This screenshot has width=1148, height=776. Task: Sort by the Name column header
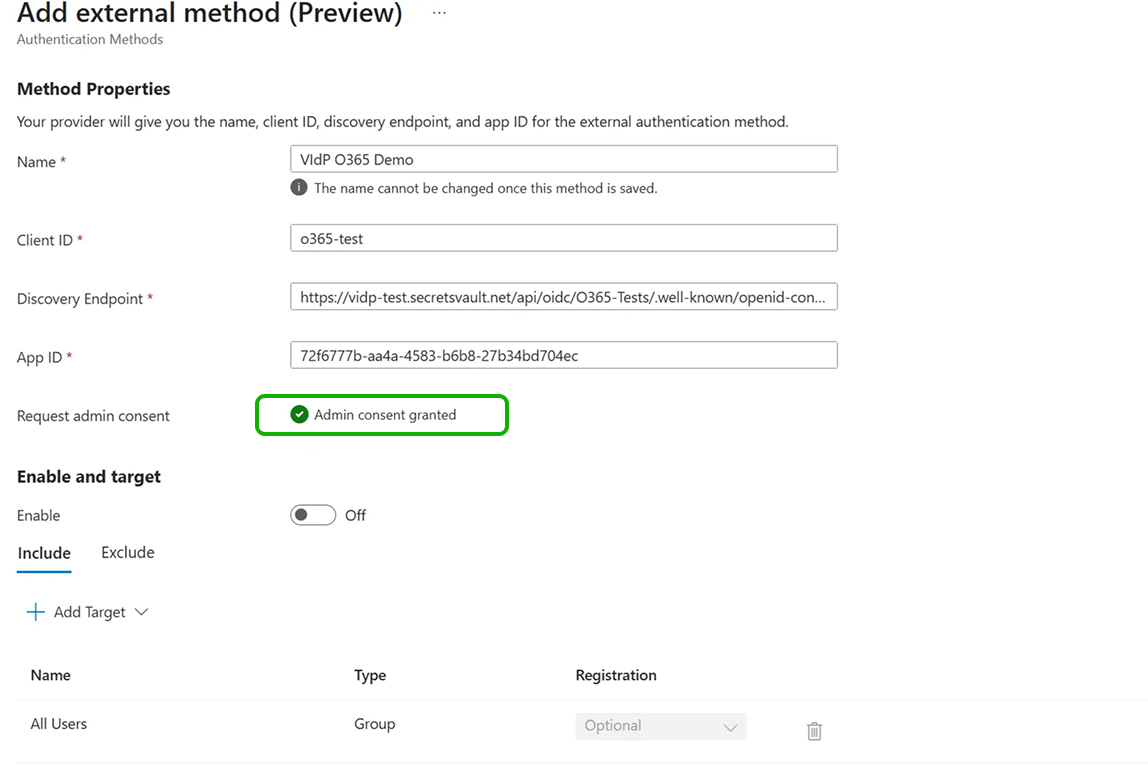51,675
